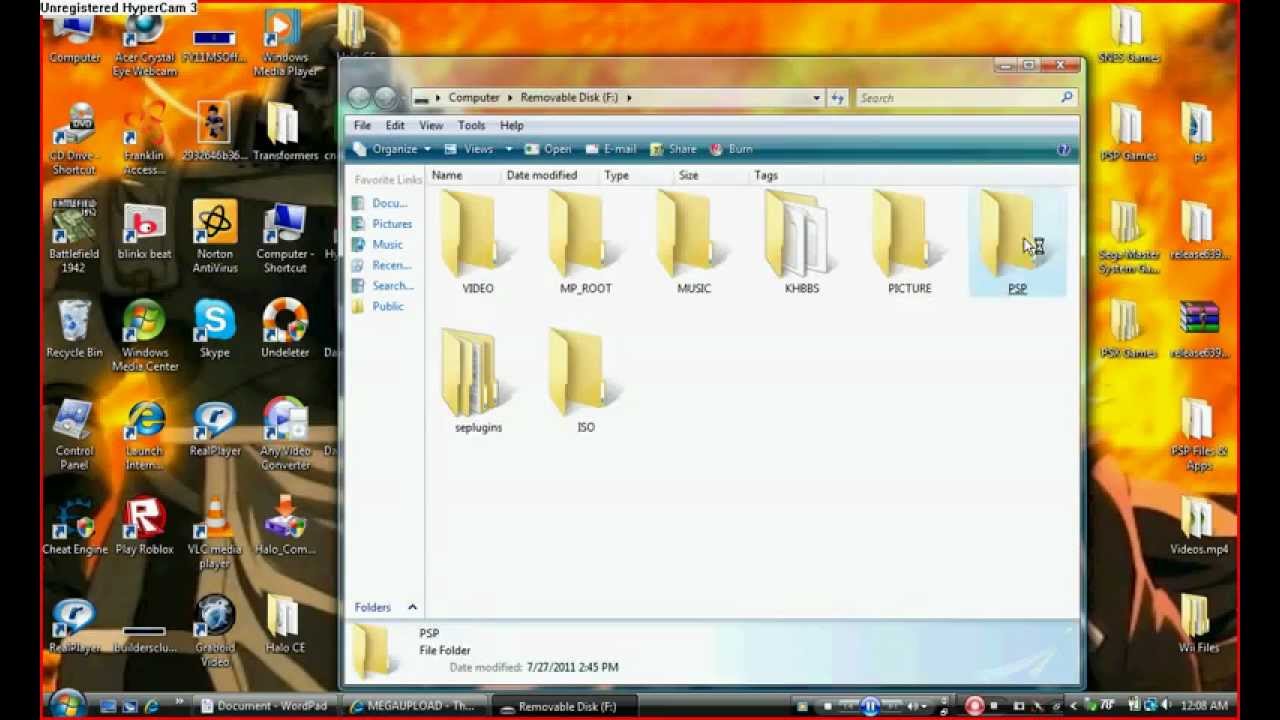Open Pictures favorite link

pyautogui.click(x=382, y=224)
